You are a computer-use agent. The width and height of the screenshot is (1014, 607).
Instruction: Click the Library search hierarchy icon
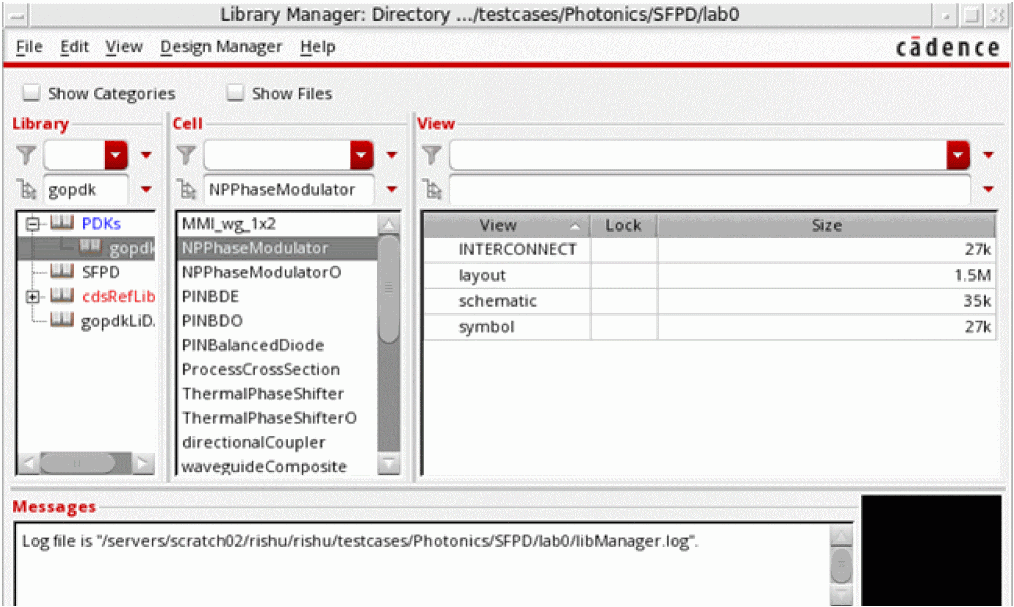point(27,189)
